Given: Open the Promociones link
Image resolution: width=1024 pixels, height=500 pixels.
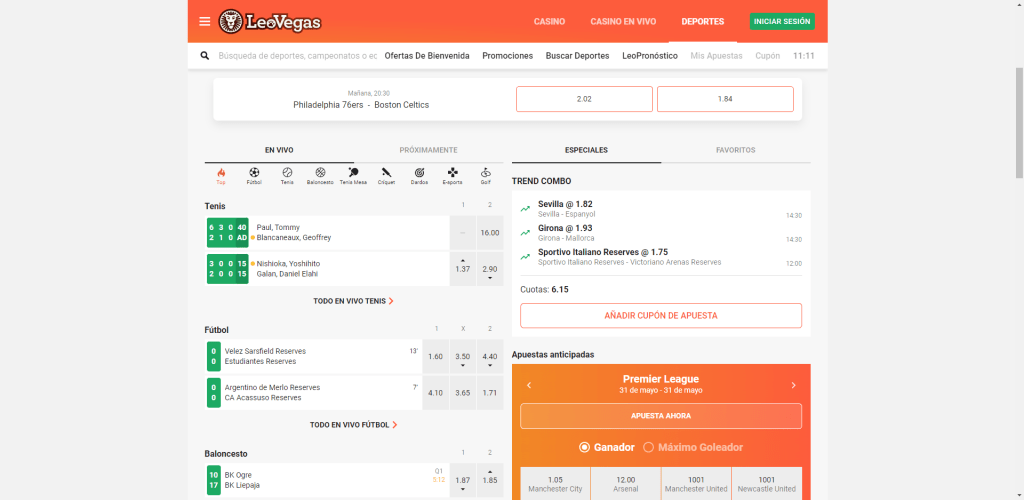Looking at the screenshot, I should (x=507, y=56).
